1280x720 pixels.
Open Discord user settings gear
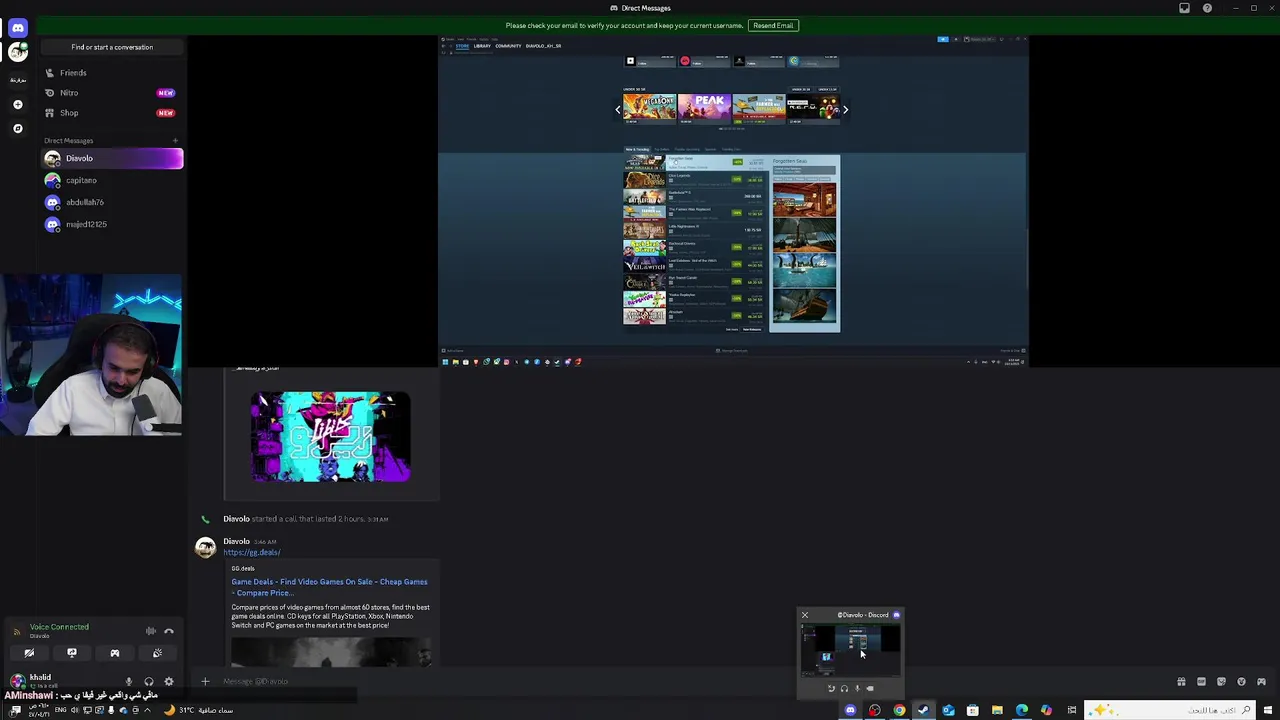[x=169, y=682]
